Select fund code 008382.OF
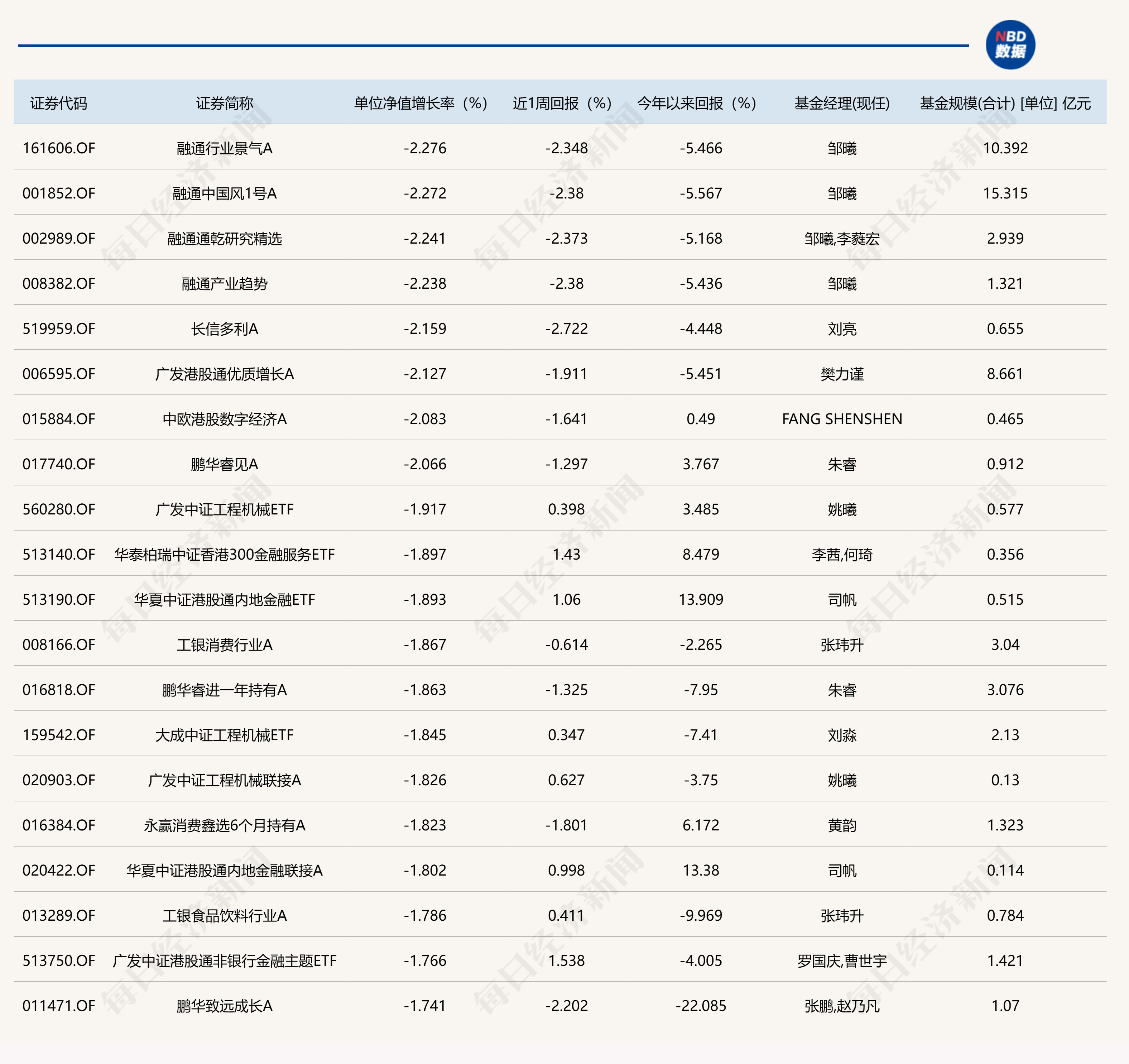The height and width of the screenshot is (1064, 1129). pos(58,283)
